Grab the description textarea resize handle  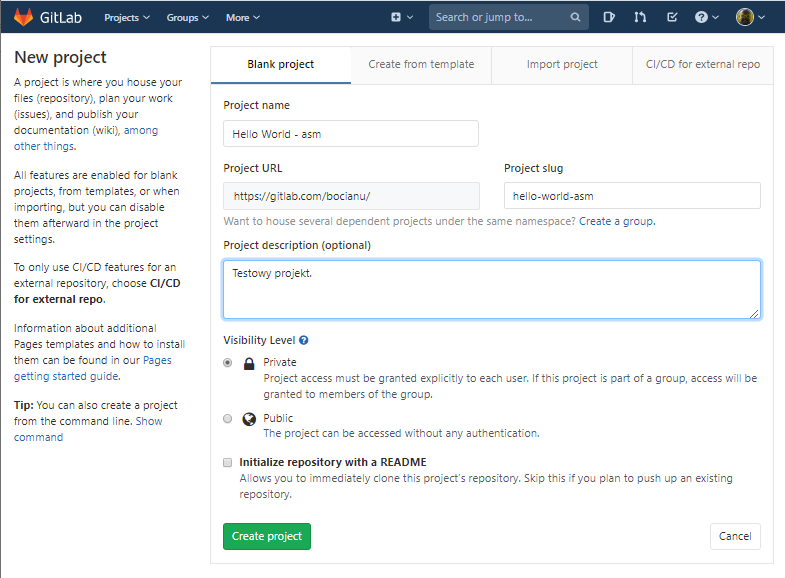[x=754, y=313]
